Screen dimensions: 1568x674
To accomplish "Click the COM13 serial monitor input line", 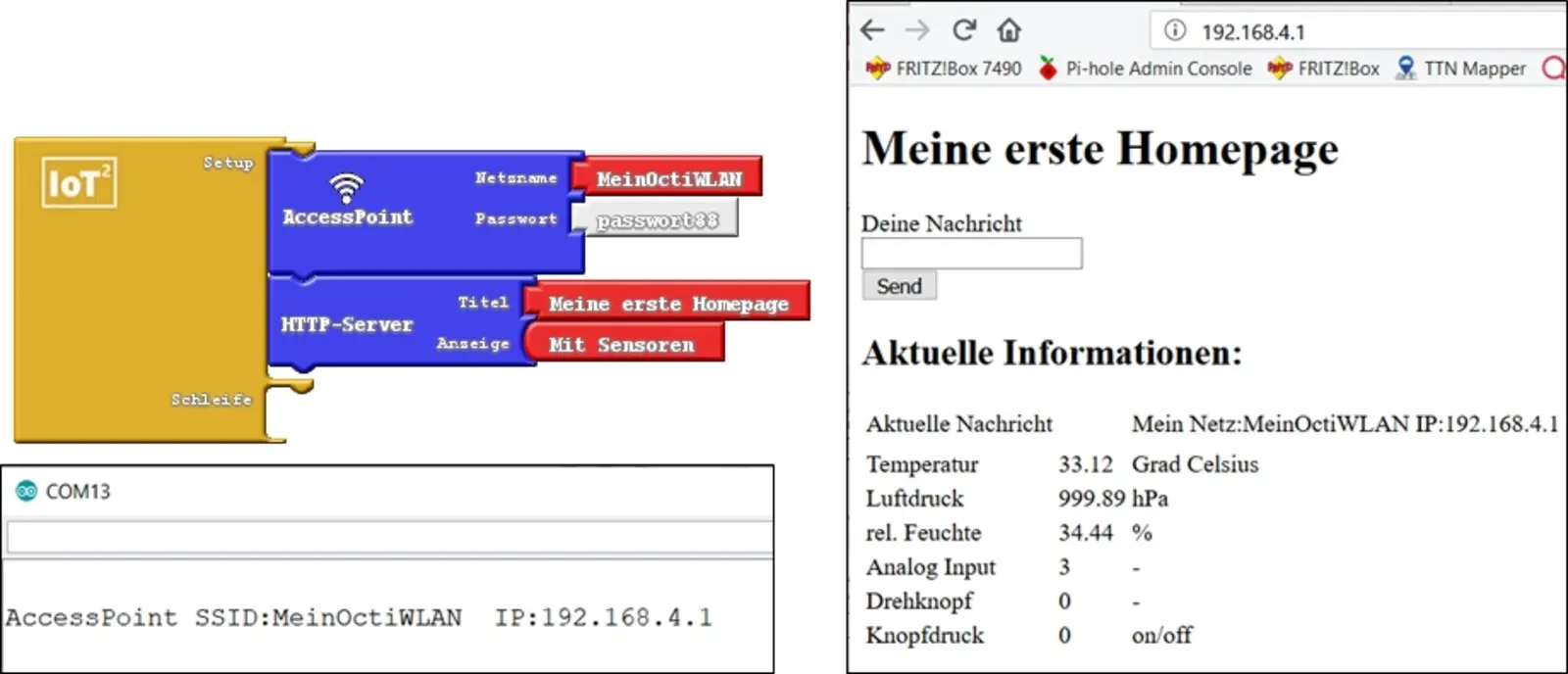I will [389, 537].
